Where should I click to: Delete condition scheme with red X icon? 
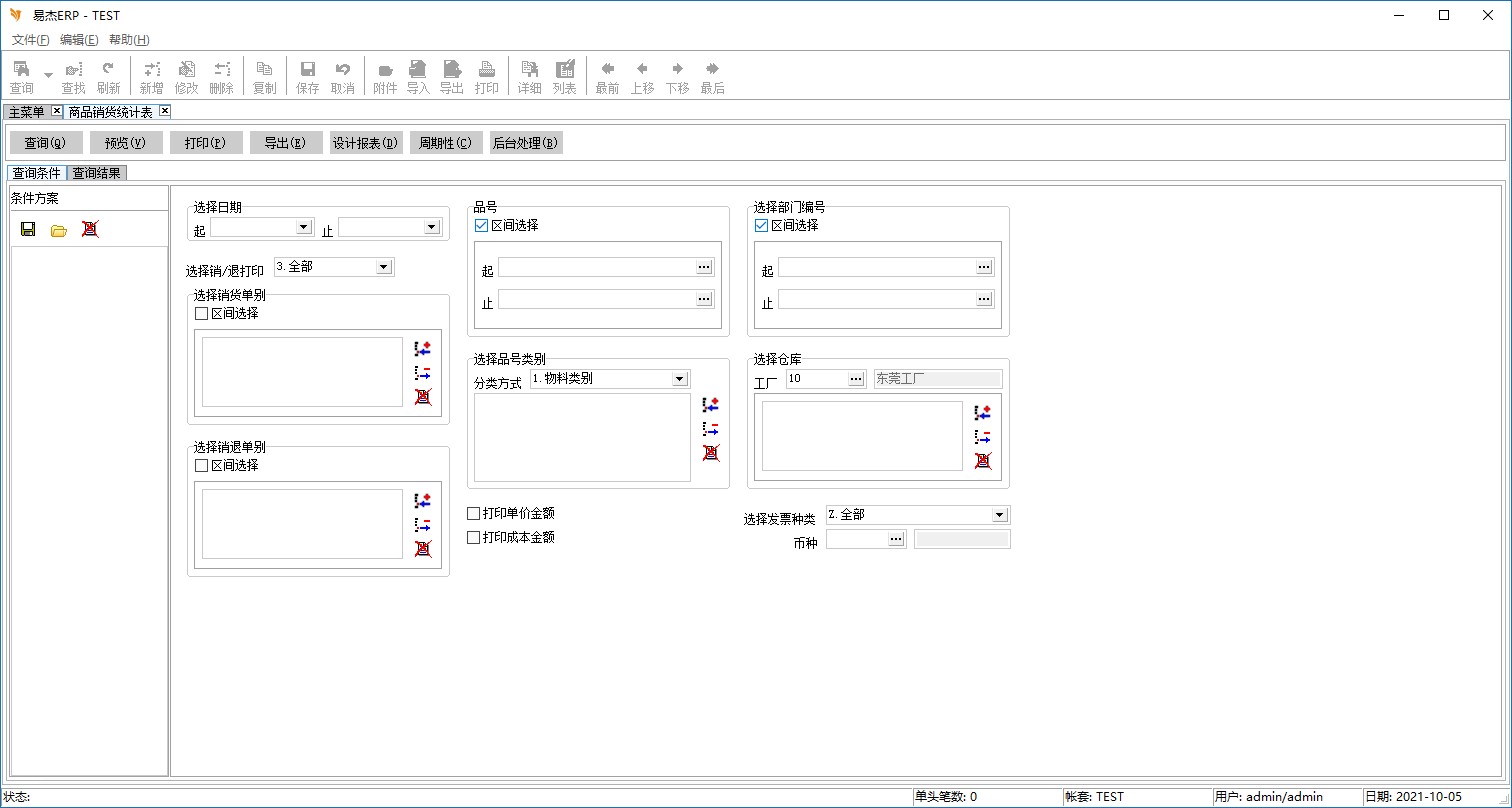(90, 229)
